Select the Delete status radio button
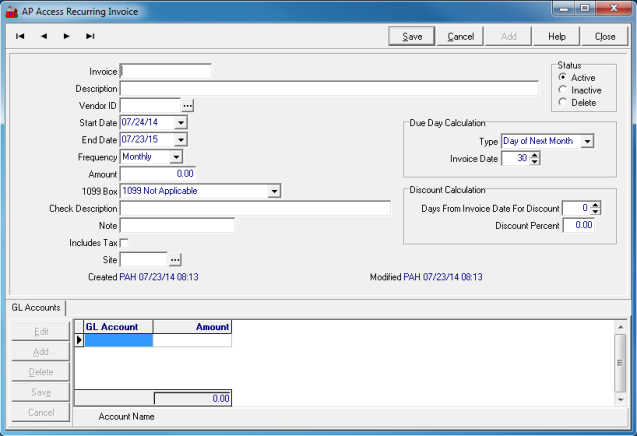This screenshot has width=637, height=436. click(x=563, y=102)
